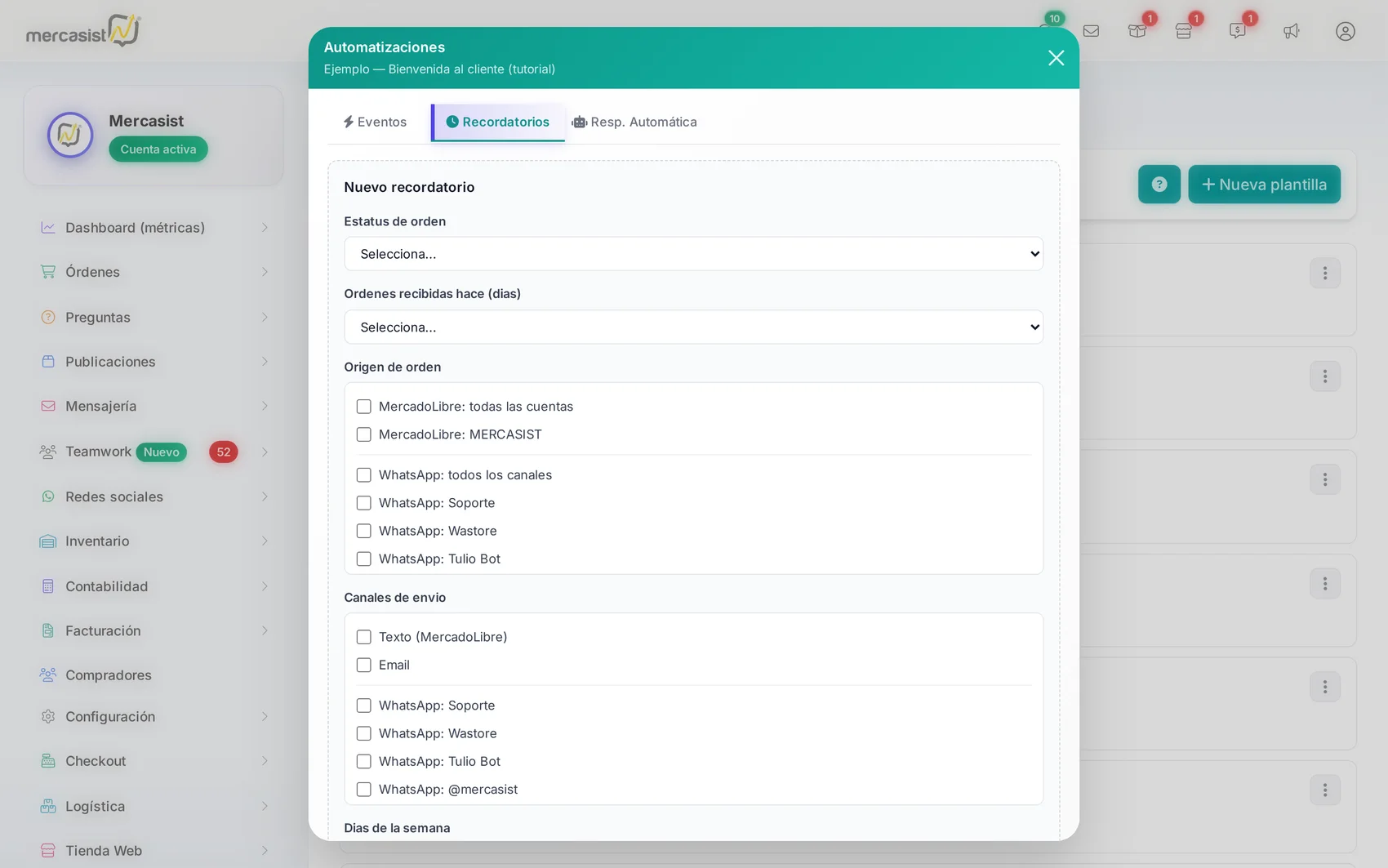The width and height of the screenshot is (1388, 868).
Task: Click the Redes sociales WhatsApp icon
Action: click(48, 496)
